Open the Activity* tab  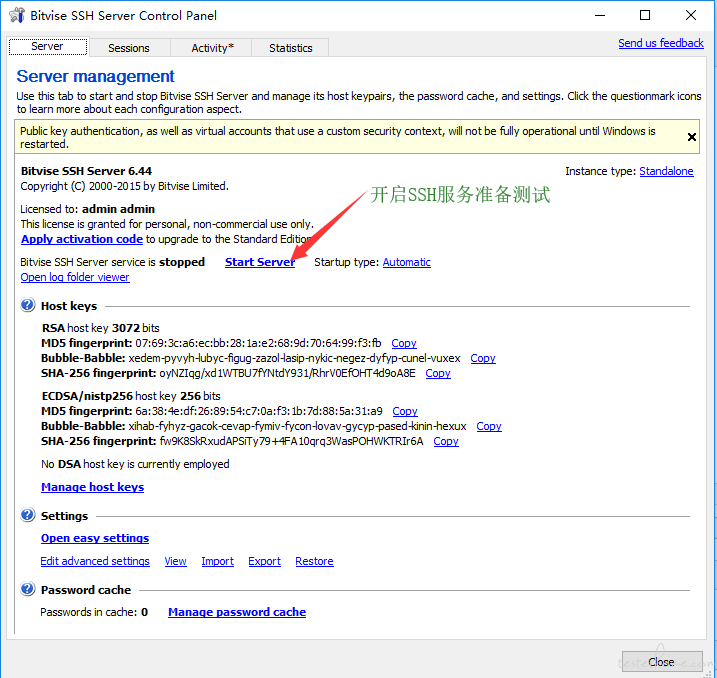pos(212,48)
